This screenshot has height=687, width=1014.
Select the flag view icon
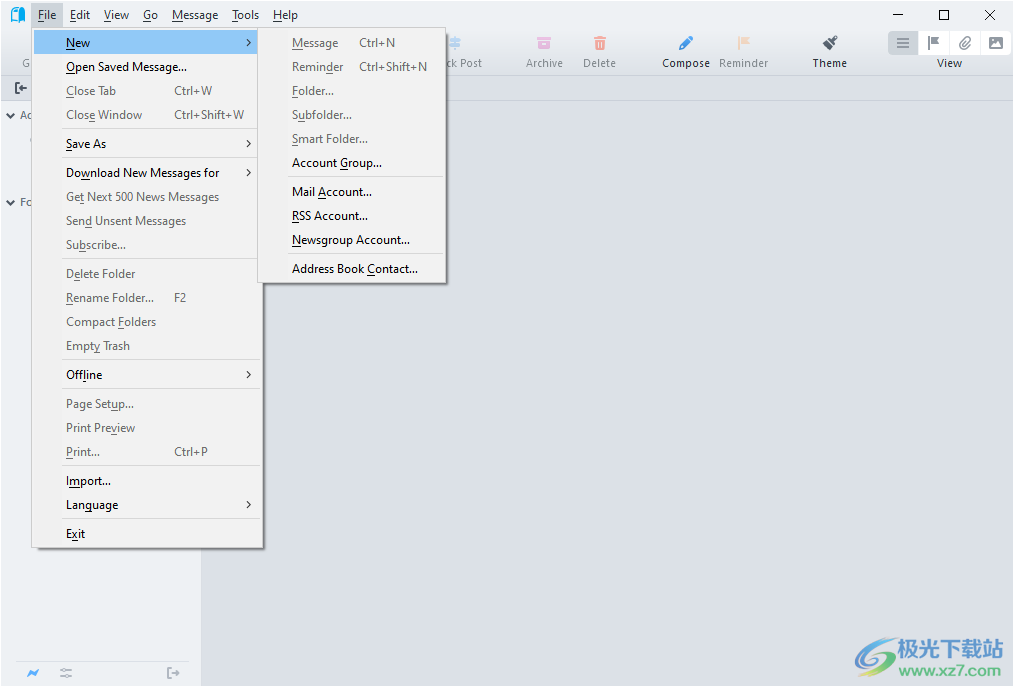[x=933, y=43]
